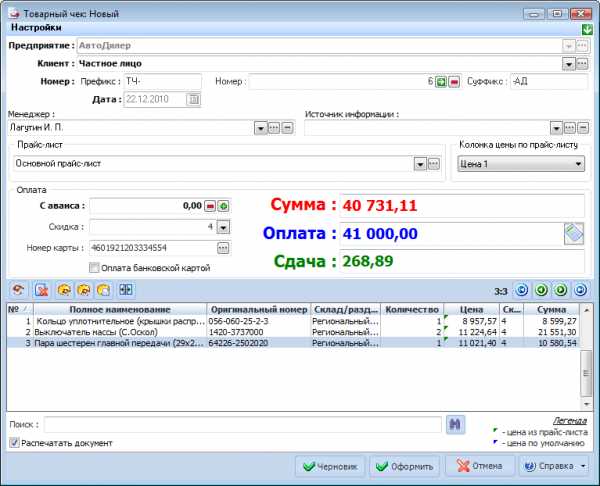The height and width of the screenshot is (486, 600).
Task: Expand the Основной прайс-лист dropdown
Action: (420, 163)
